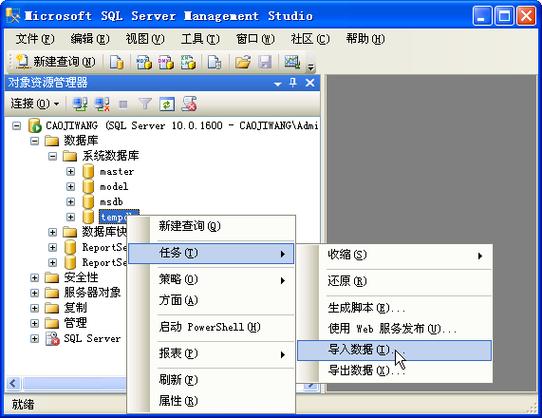Open the 收缩(S) submenu
This screenshot has height=418, width=542.
[x=394, y=255]
